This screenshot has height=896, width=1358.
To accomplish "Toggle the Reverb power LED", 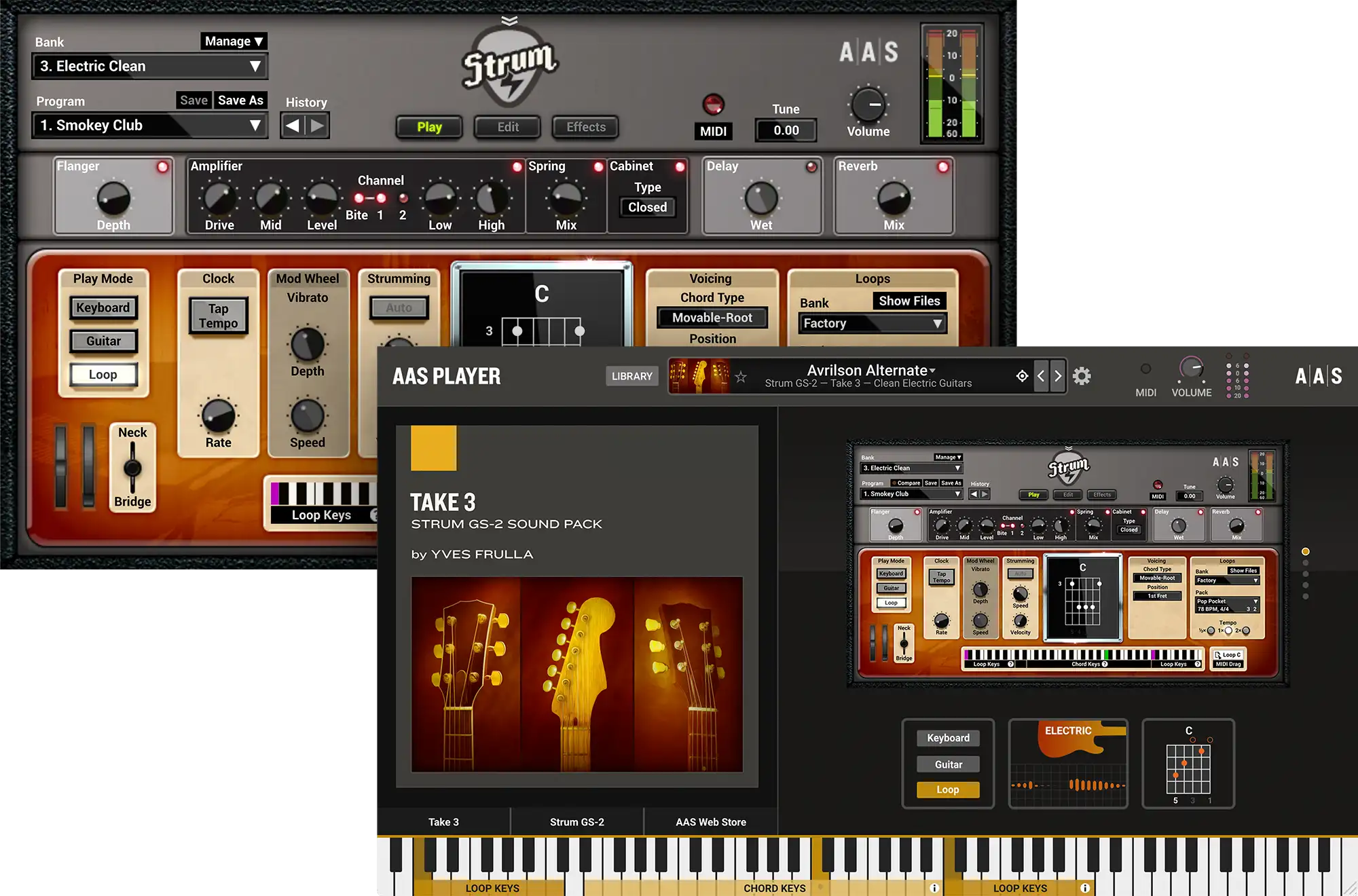I will click(943, 166).
